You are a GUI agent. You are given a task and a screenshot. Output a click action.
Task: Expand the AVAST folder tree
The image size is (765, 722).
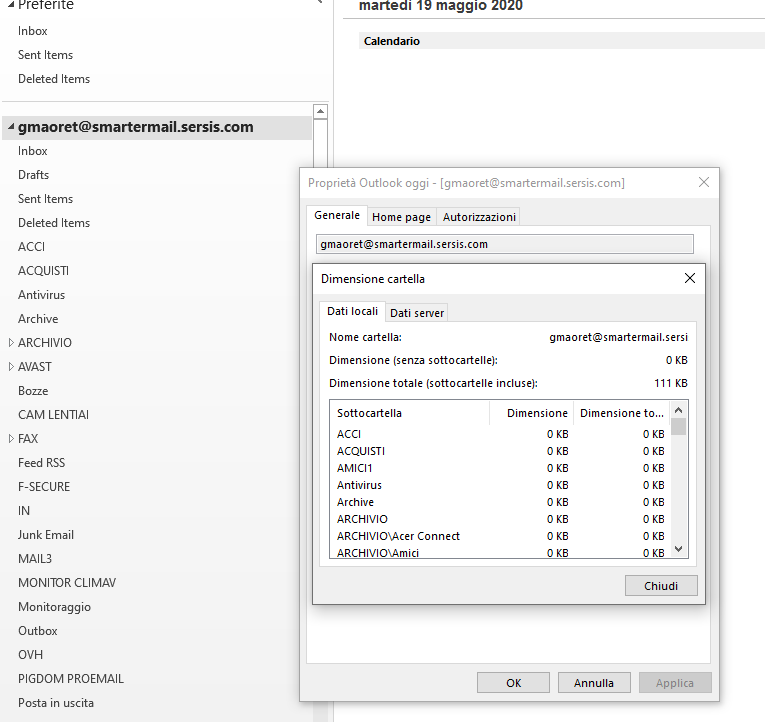pyautogui.click(x=11, y=367)
